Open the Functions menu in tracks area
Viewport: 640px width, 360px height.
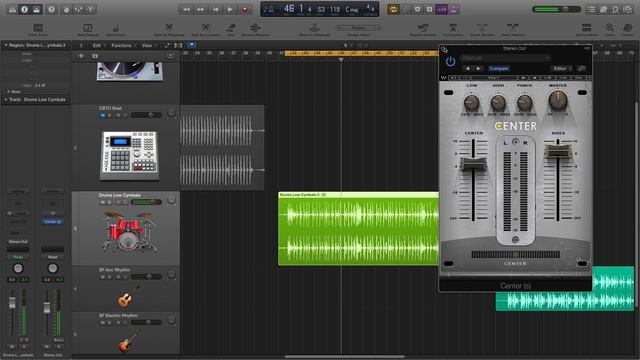(122, 45)
